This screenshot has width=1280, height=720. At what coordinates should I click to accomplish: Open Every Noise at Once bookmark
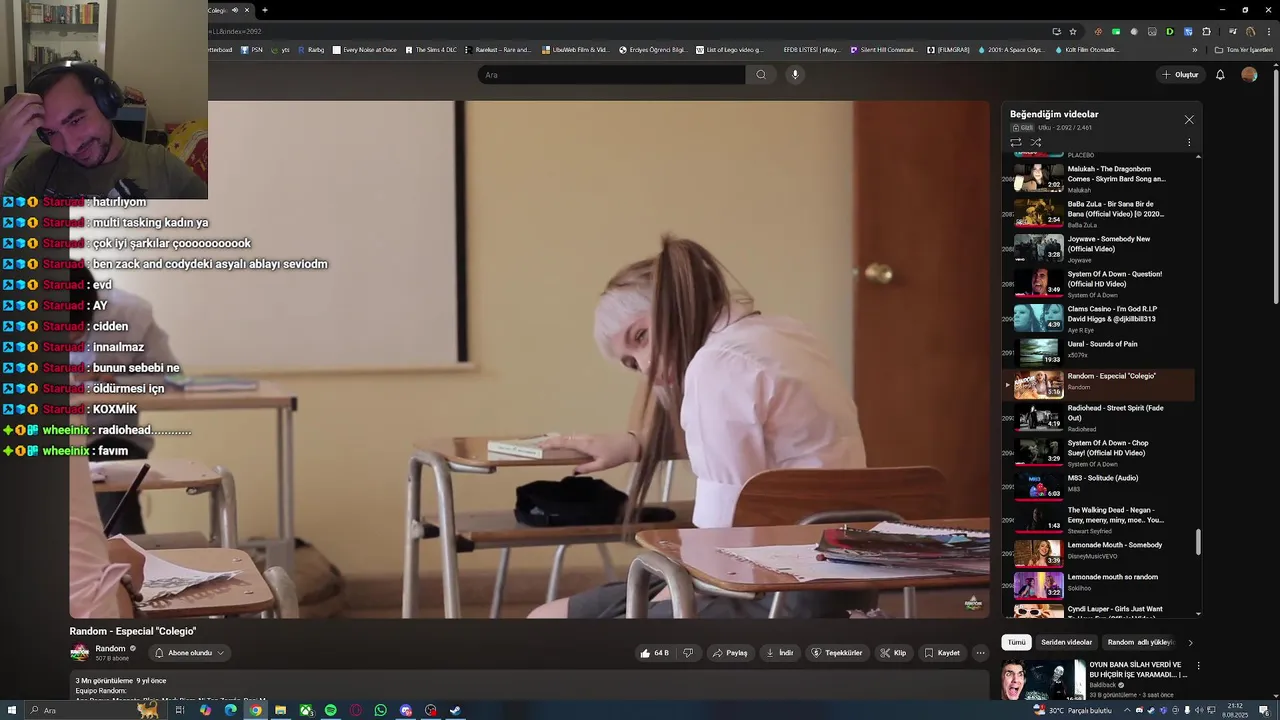pos(364,49)
